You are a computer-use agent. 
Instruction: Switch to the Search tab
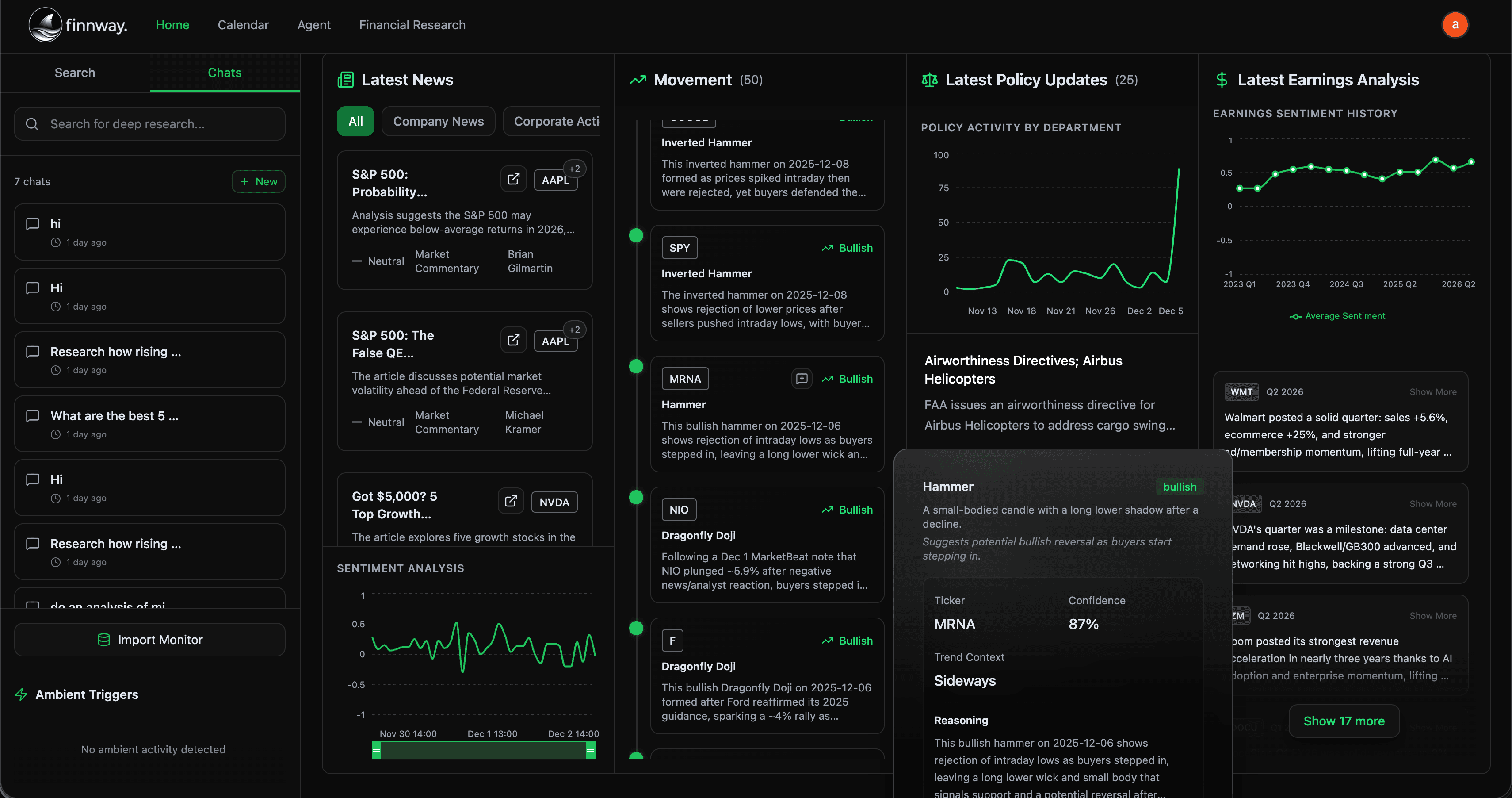pyautogui.click(x=75, y=73)
